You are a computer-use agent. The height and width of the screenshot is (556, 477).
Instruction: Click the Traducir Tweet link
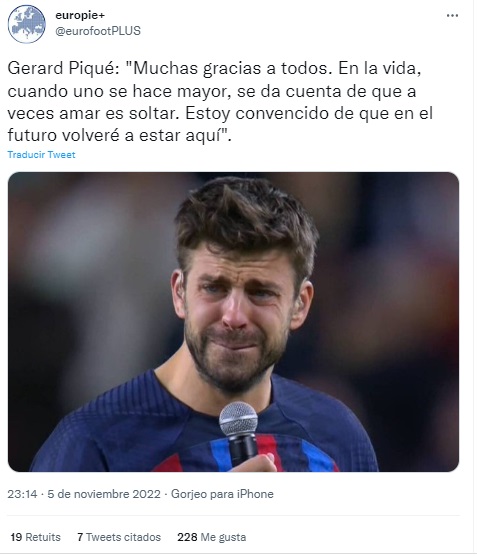(41, 155)
